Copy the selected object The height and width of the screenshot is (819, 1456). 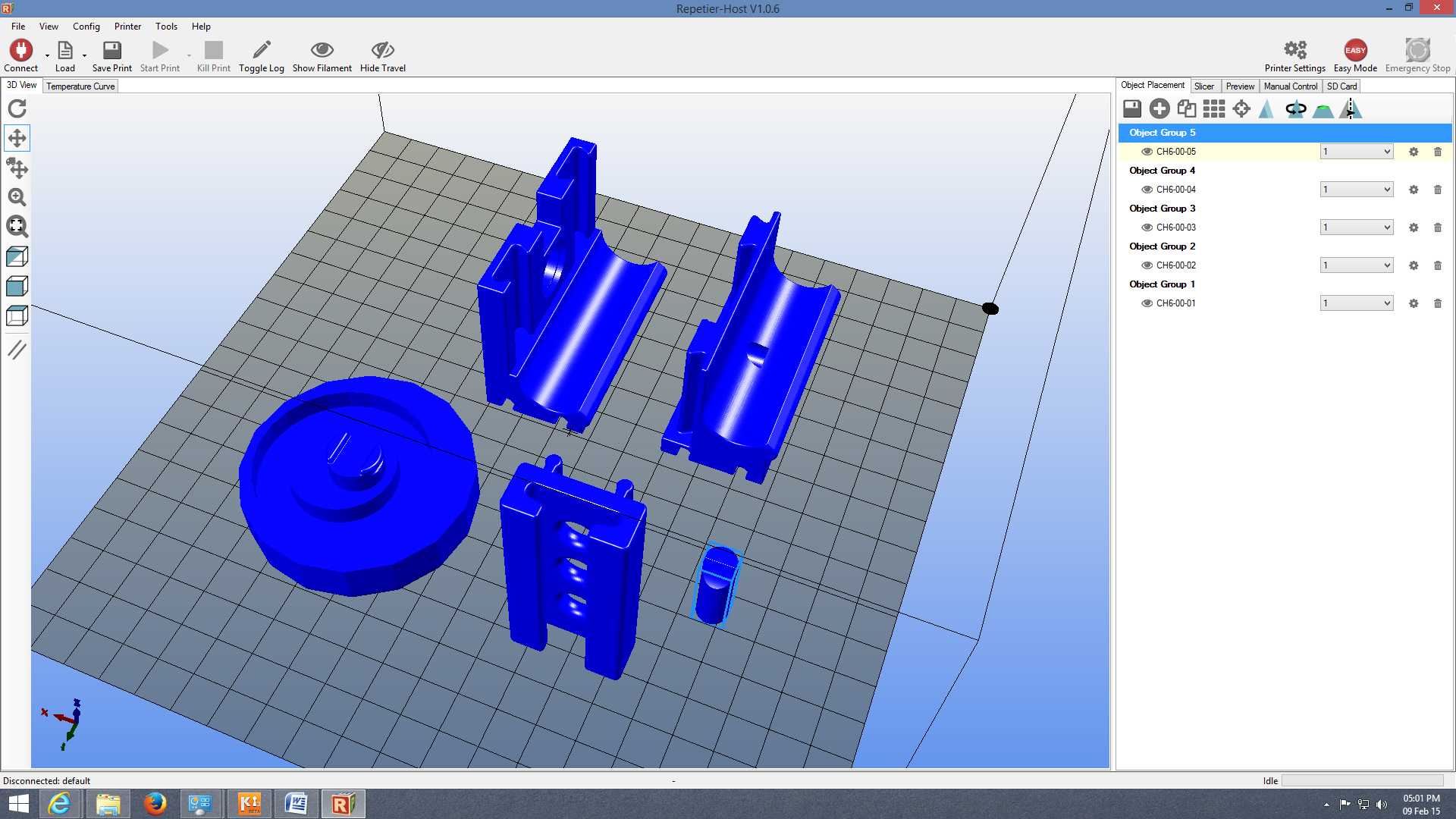[1187, 109]
